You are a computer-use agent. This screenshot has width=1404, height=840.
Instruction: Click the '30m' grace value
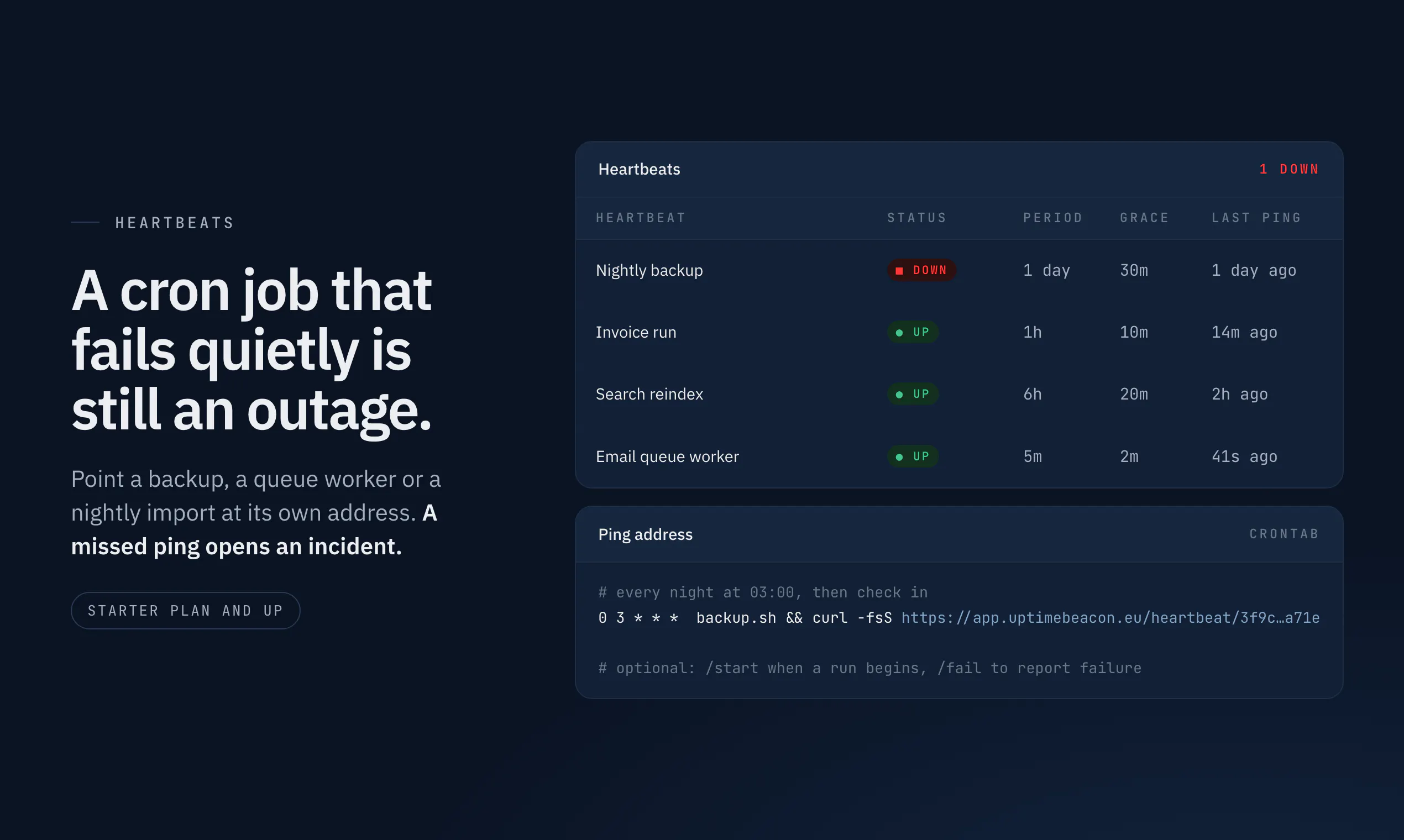pos(1134,271)
